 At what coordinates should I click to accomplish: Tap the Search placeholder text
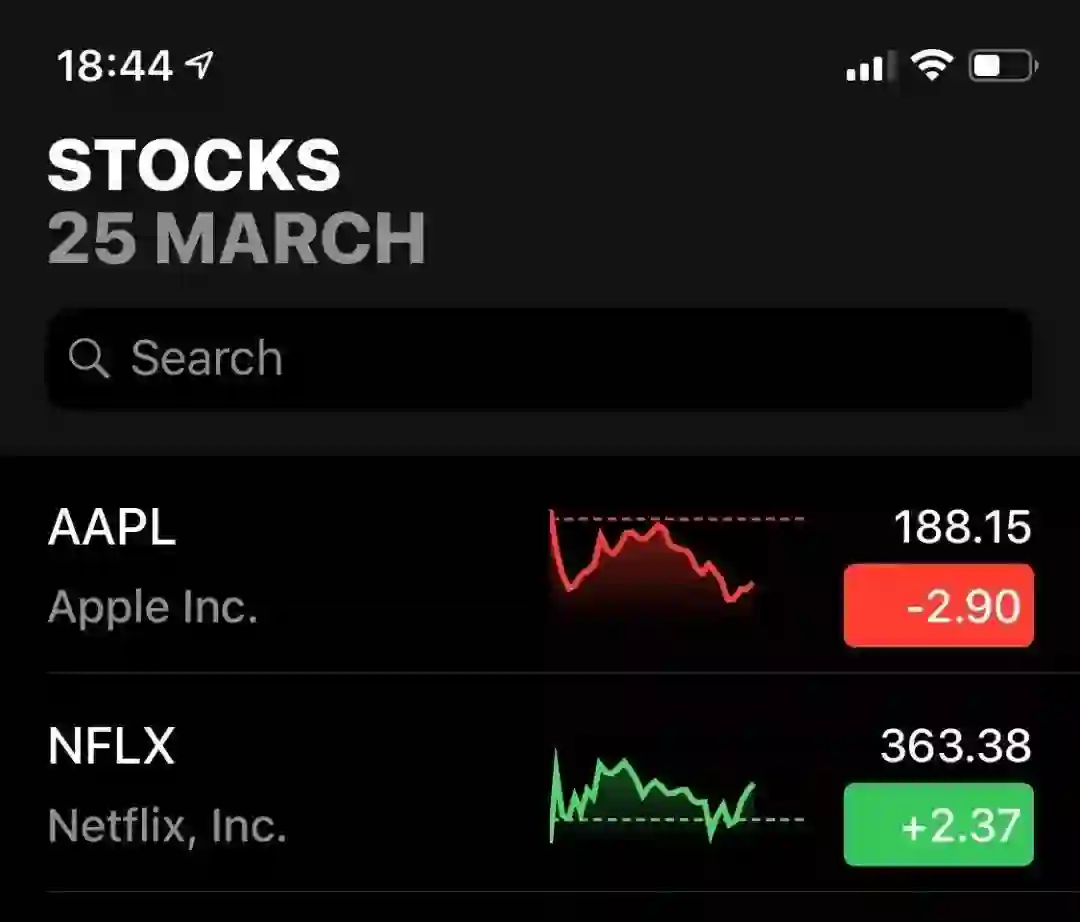click(x=207, y=358)
